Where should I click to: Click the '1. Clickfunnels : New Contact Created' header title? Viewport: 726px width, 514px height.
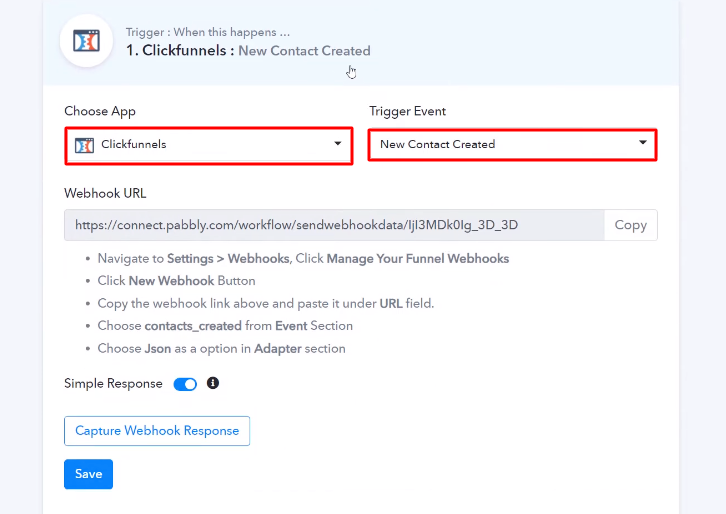[x=248, y=50]
